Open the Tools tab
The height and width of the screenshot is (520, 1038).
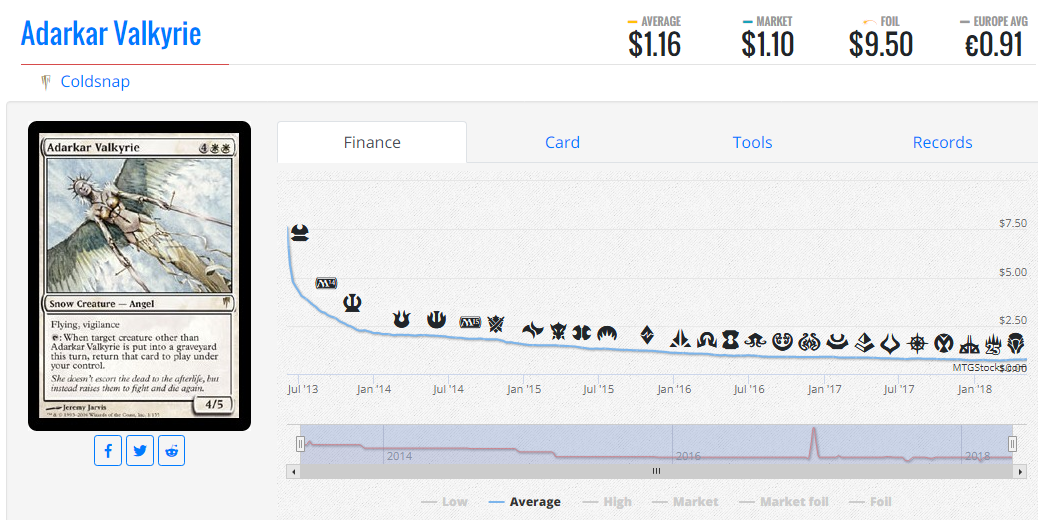(x=752, y=142)
